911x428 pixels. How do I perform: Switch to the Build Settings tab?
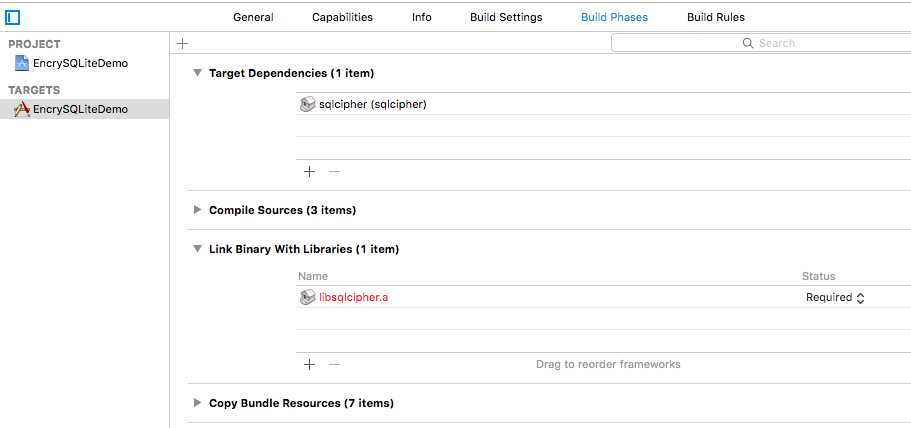(x=506, y=17)
